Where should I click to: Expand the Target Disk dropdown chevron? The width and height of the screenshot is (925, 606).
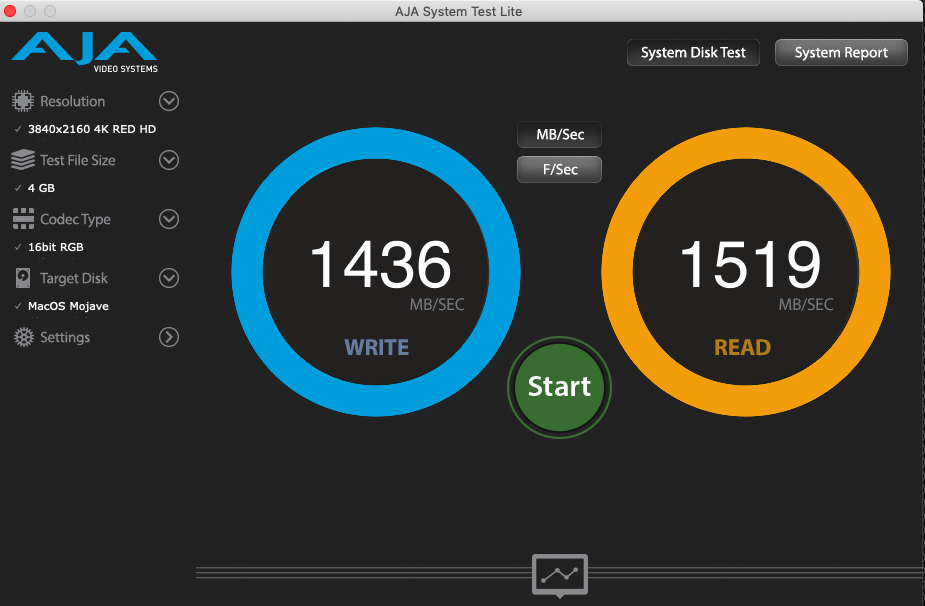(x=169, y=278)
